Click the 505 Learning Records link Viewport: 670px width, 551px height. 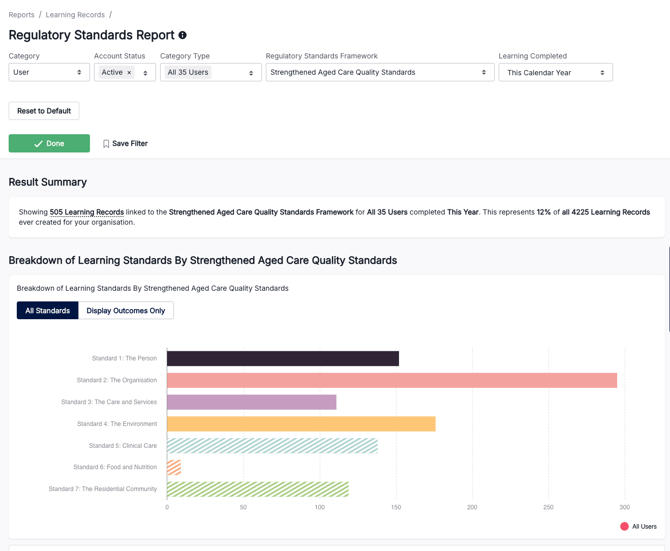click(x=87, y=212)
